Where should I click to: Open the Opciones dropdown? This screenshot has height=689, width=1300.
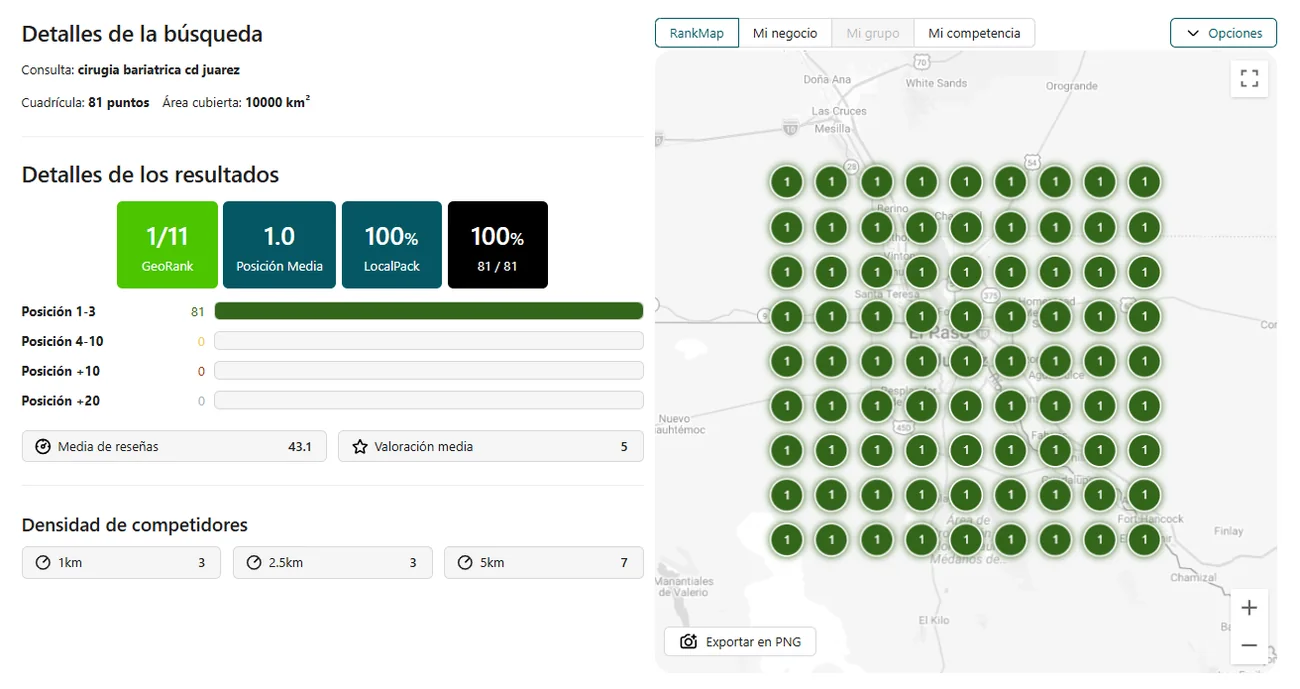pyautogui.click(x=1223, y=33)
